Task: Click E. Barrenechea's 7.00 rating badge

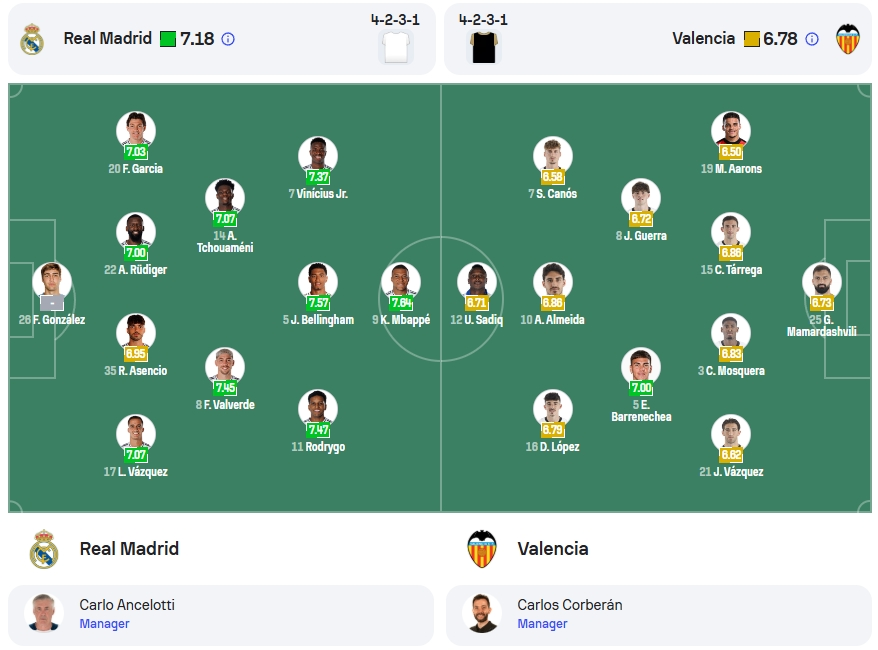Action: pos(641,387)
